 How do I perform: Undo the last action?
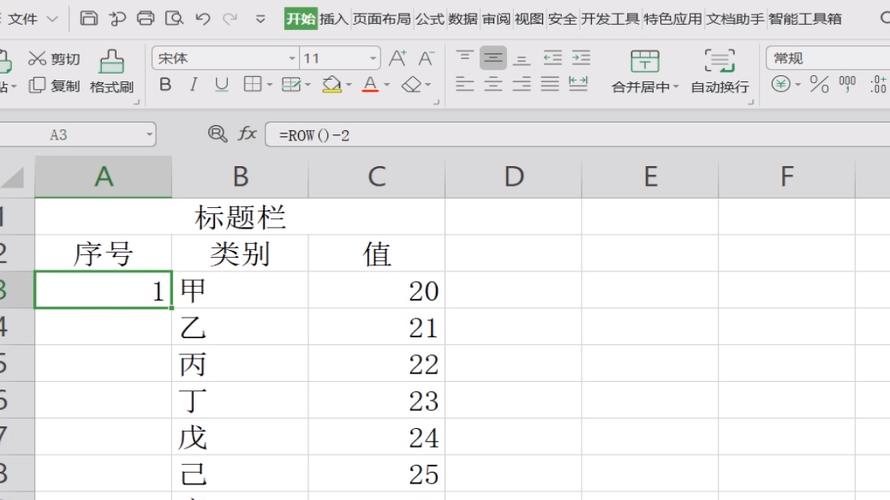203,19
